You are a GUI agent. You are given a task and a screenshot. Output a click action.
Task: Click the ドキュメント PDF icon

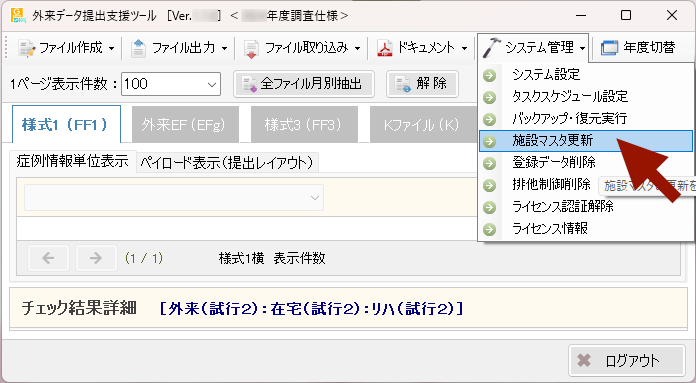pyautogui.click(x=384, y=48)
